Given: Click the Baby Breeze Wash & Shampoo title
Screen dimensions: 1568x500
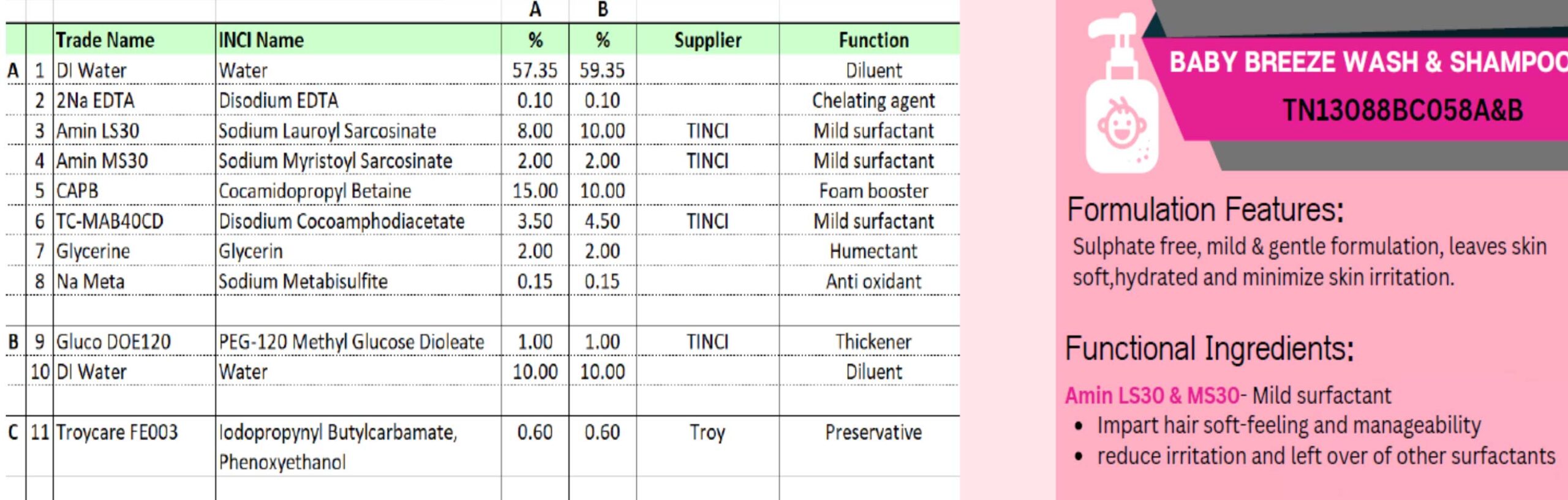Looking at the screenshot, I should coord(1368,62).
